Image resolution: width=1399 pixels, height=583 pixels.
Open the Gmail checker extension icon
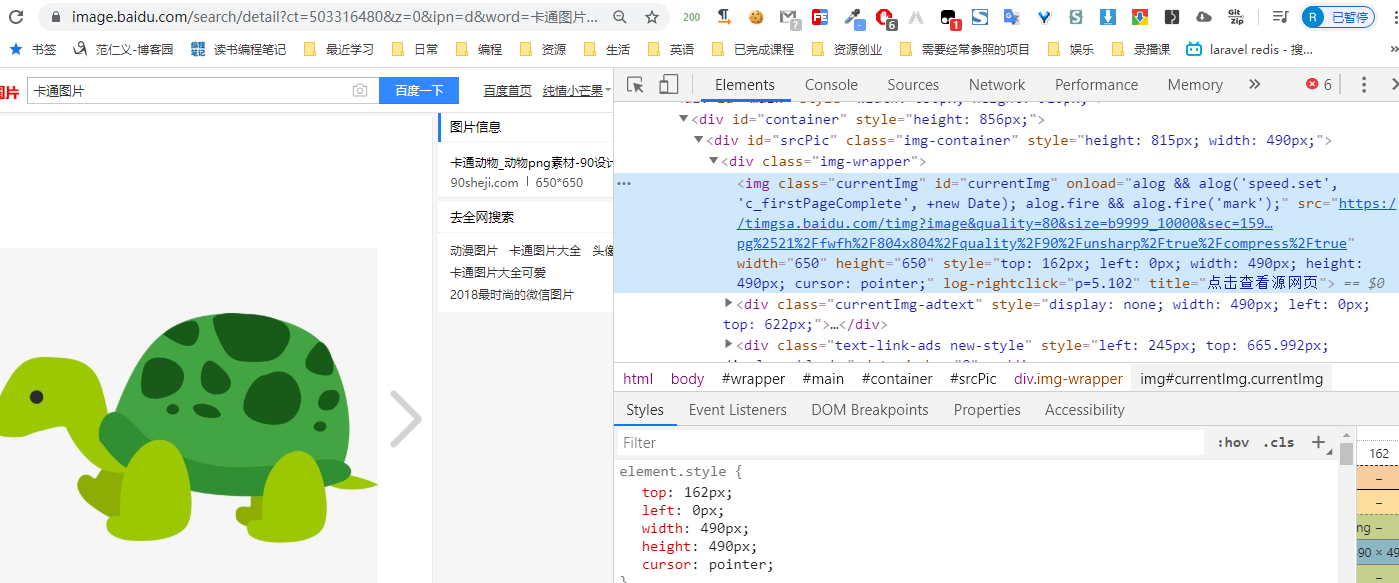[788, 17]
